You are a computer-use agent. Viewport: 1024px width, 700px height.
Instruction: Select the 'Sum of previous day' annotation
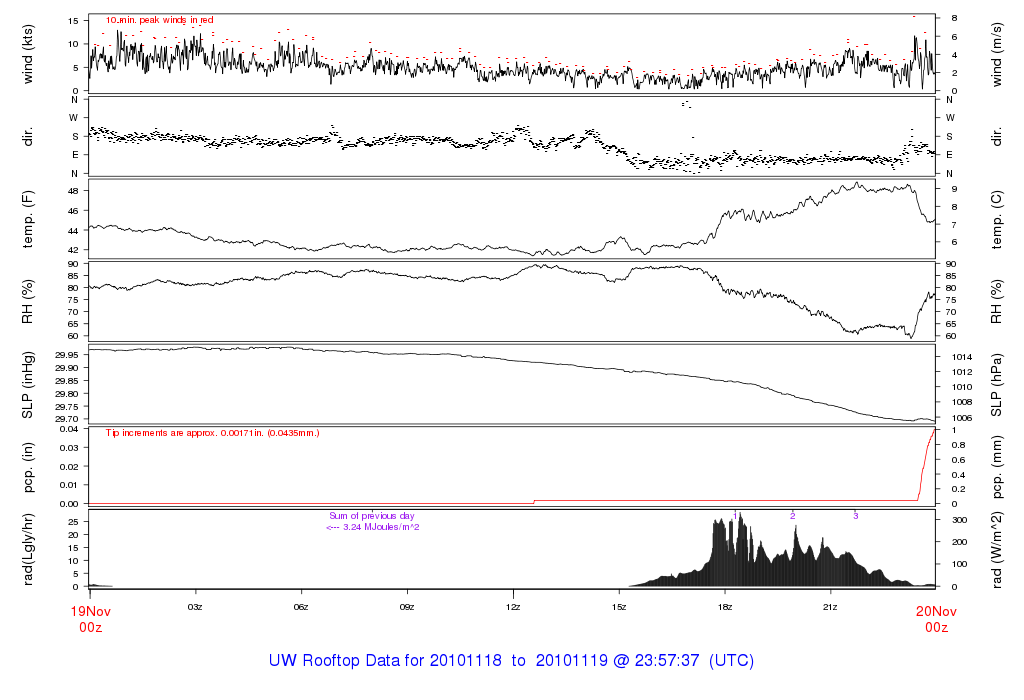tap(372, 516)
